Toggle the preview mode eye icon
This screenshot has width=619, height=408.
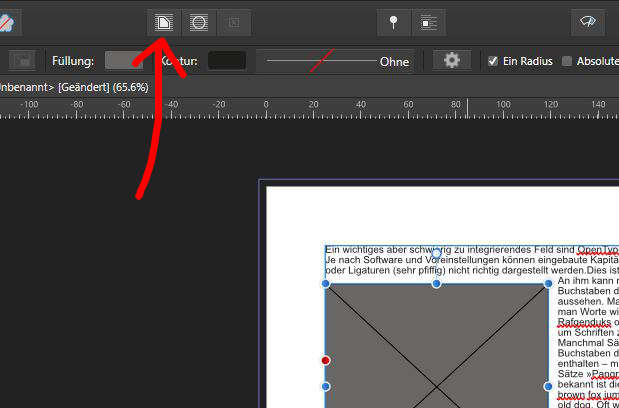[588, 22]
